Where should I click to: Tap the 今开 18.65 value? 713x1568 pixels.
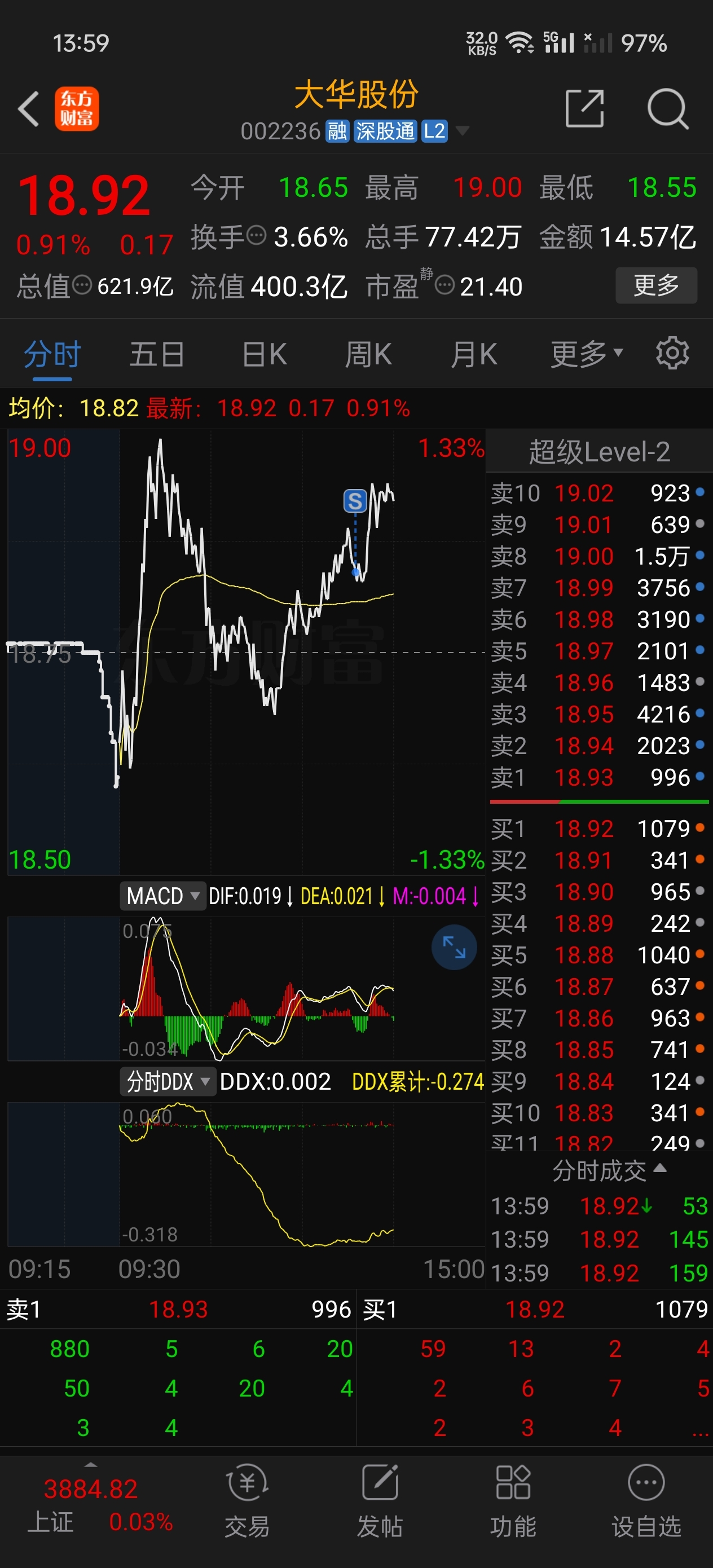pyautogui.click(x=314, y=187)
